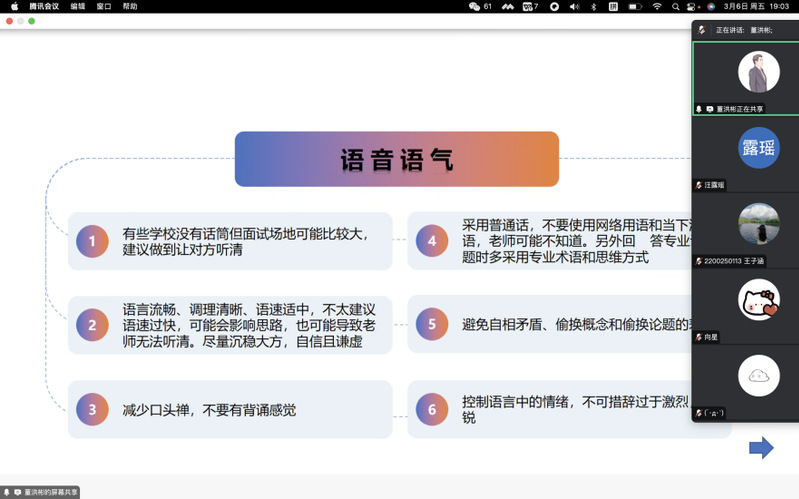
Task: Click the volume icon in the menu bar
Action: click(x=574, y=6)
